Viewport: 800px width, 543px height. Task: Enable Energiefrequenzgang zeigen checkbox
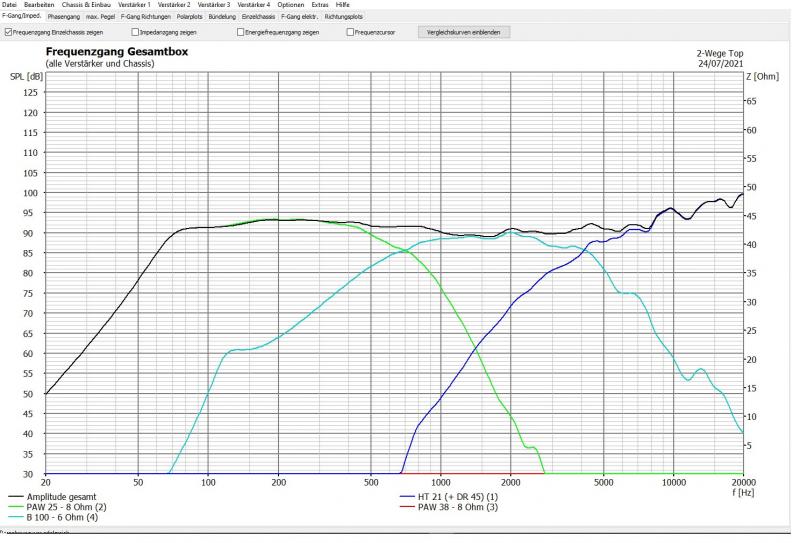click(241, 32)
